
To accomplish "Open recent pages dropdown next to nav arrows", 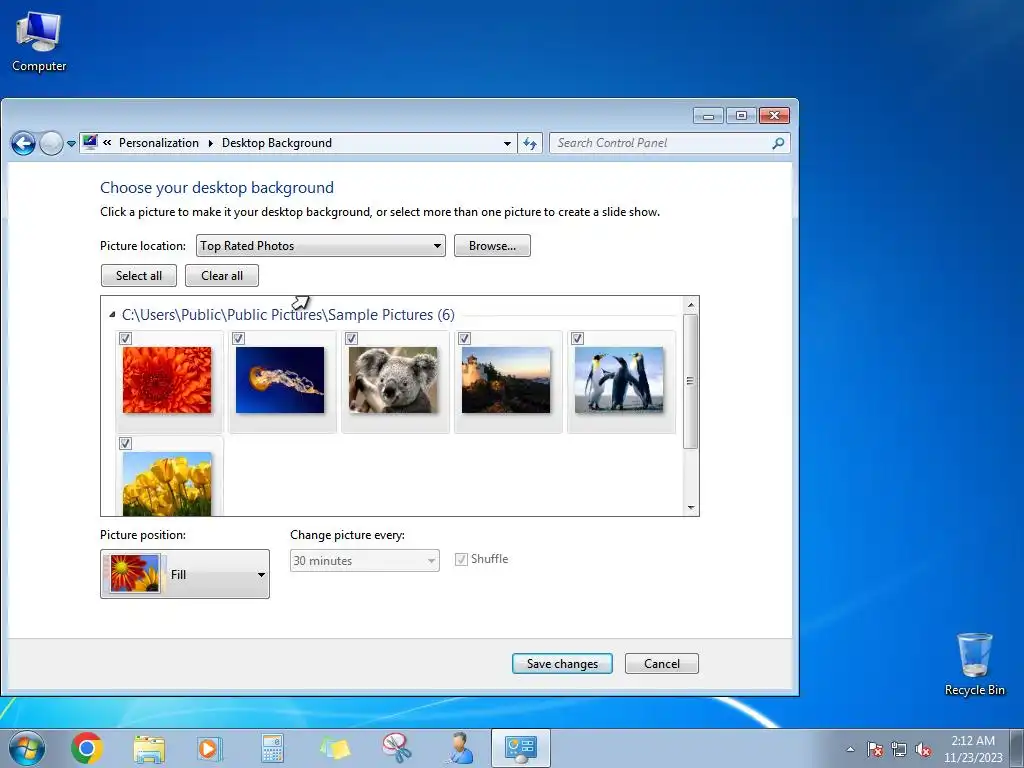I will [71, 144].
